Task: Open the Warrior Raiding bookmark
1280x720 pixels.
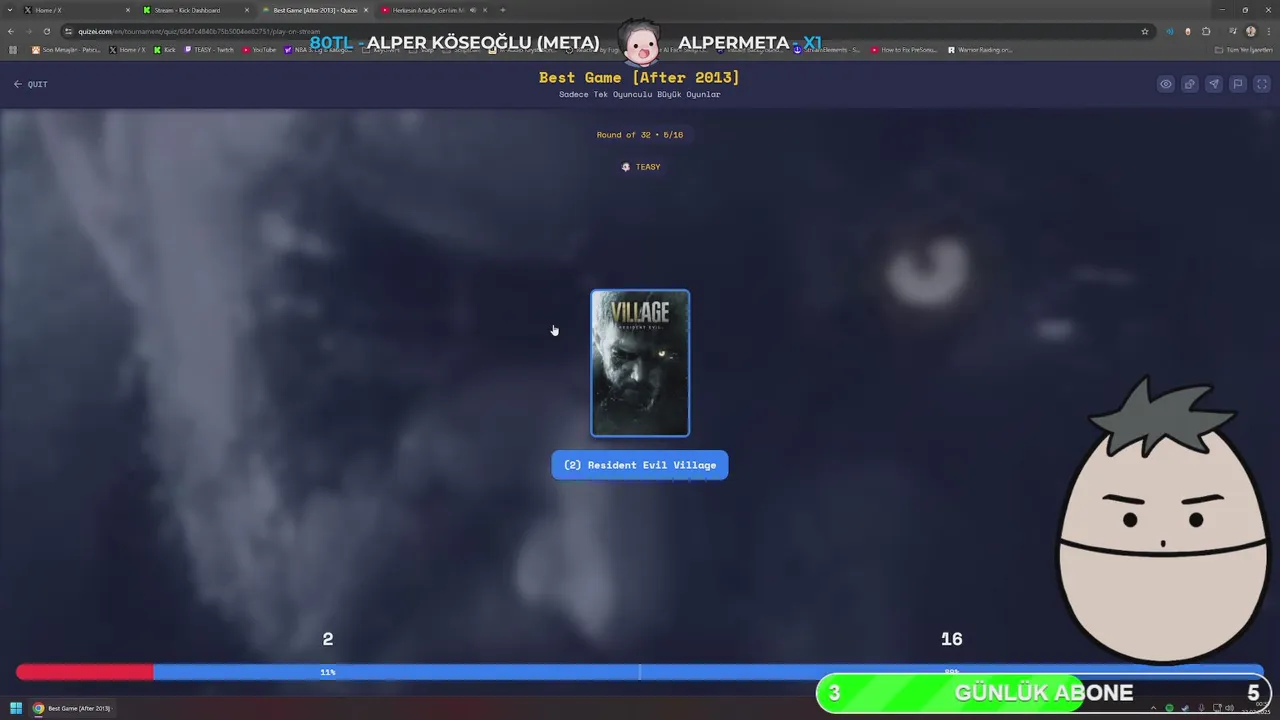Action: coord(981,49)
